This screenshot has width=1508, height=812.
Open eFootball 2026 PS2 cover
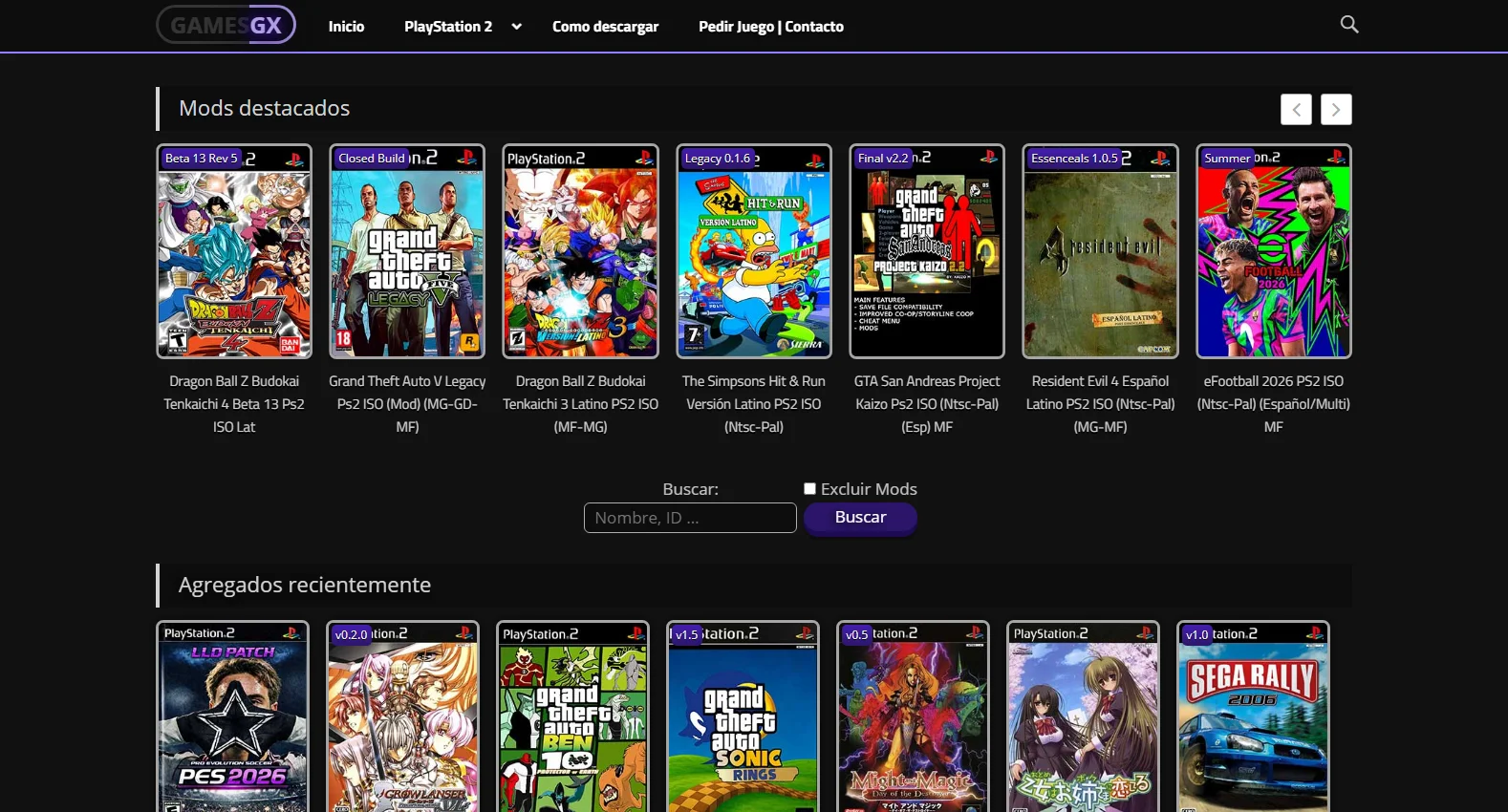pos(1274,251)
